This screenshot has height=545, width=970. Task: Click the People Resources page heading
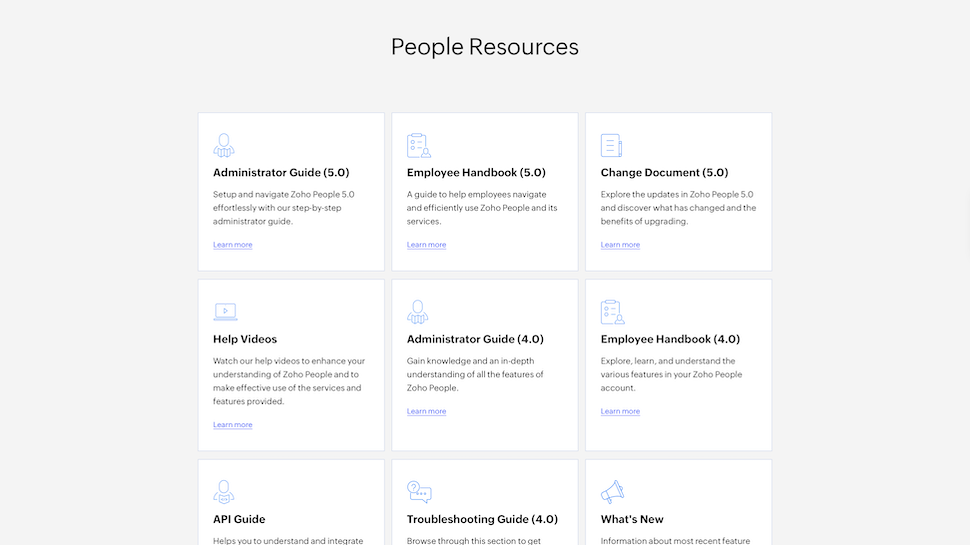pos(484,47)
